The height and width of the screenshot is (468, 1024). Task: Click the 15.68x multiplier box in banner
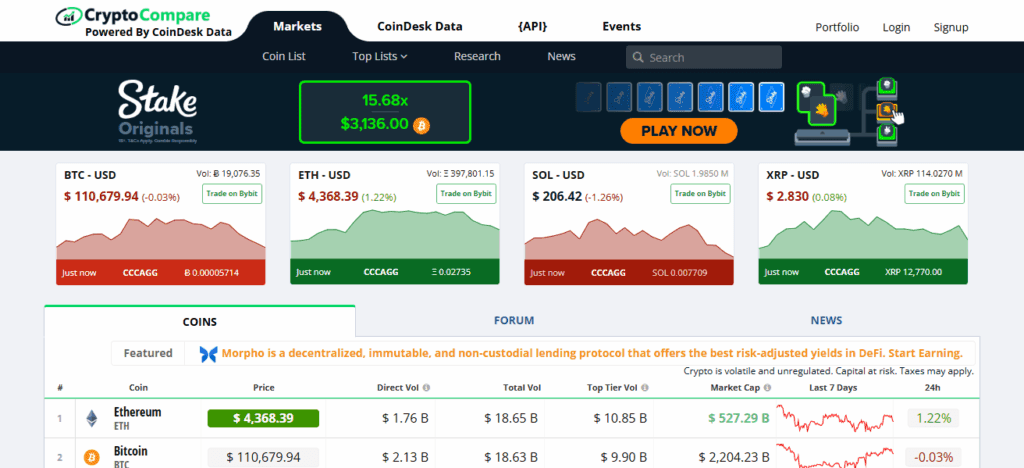(x=385, y=112)
